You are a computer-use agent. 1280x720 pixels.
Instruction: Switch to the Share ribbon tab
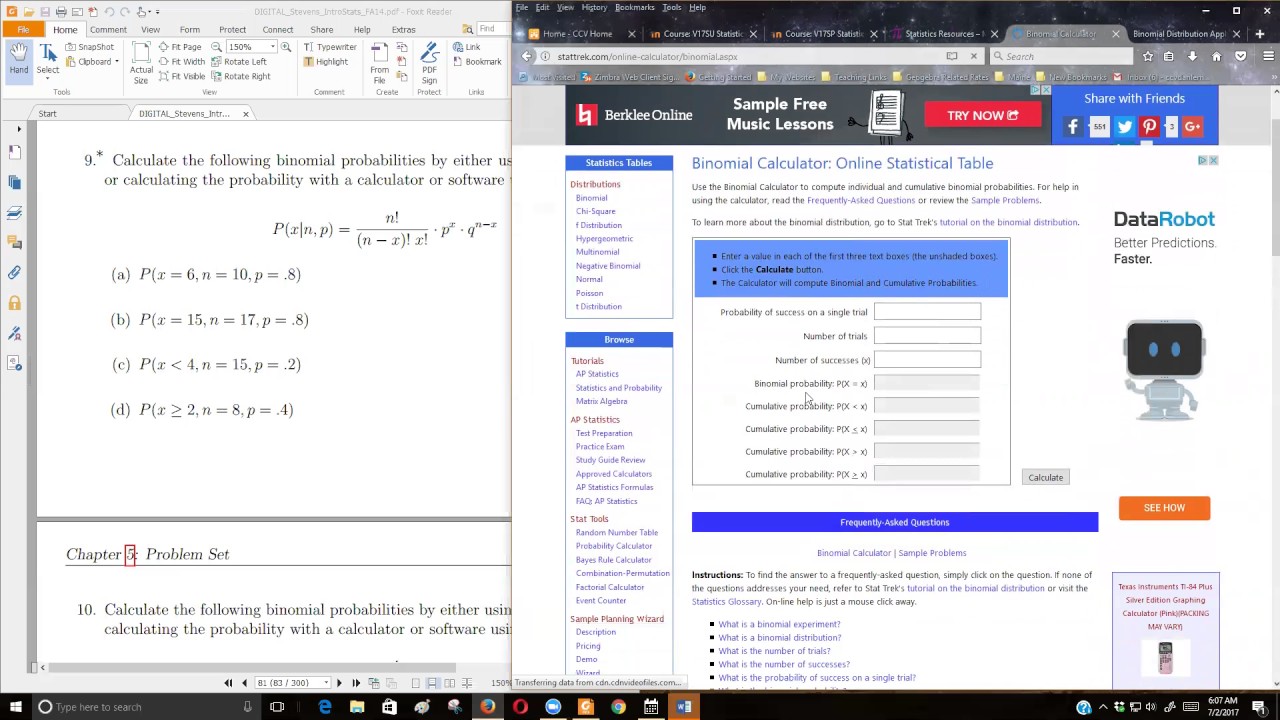[x=321, y=30]
